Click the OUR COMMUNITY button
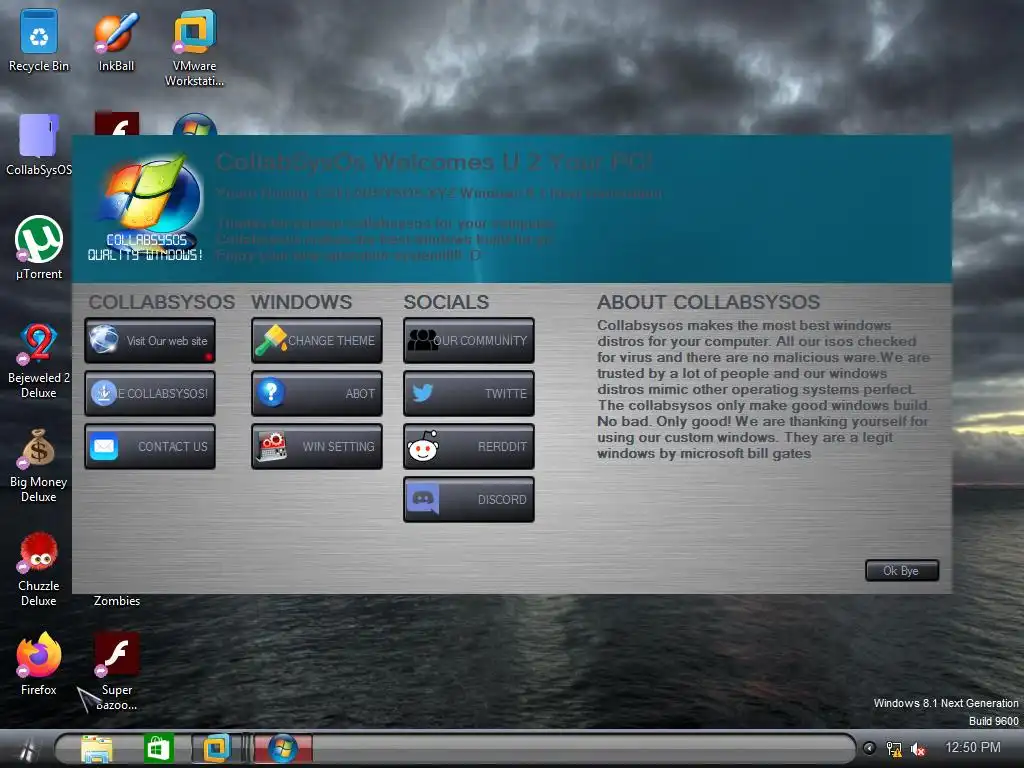 [x=469, y=340]
